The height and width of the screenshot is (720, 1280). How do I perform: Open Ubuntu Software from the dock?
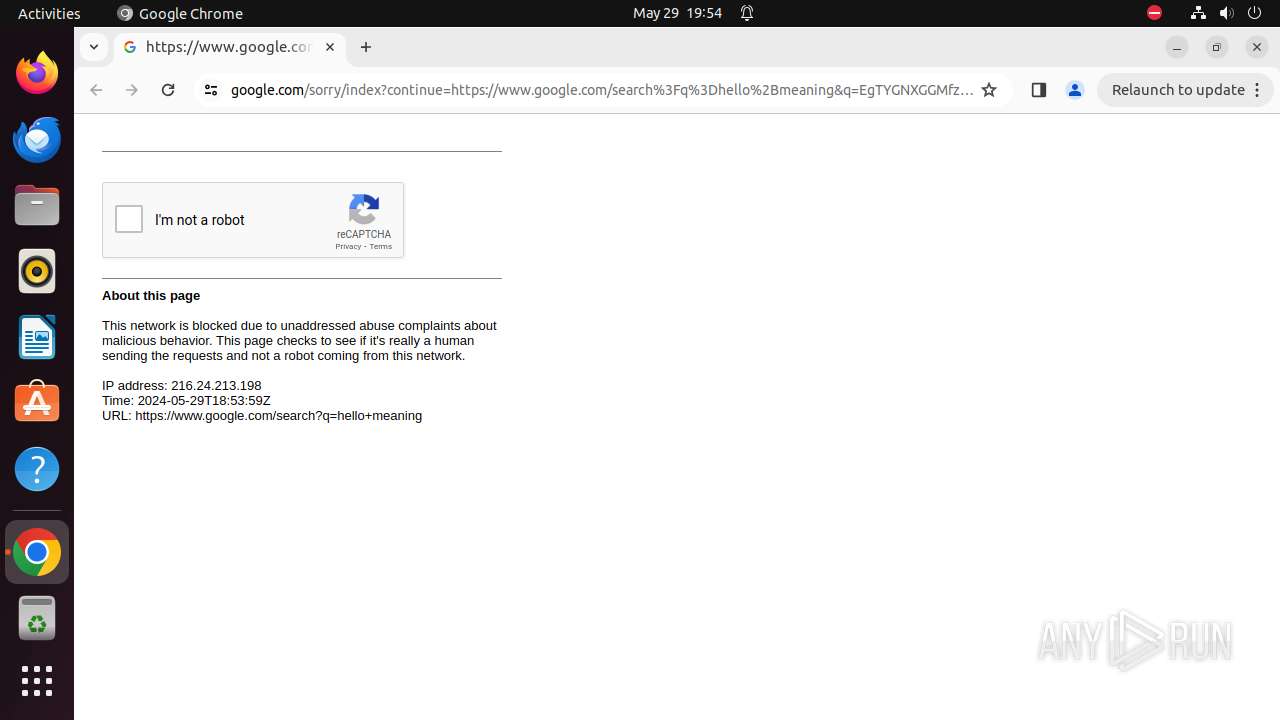pyautogui.click(x=37, y=403)
